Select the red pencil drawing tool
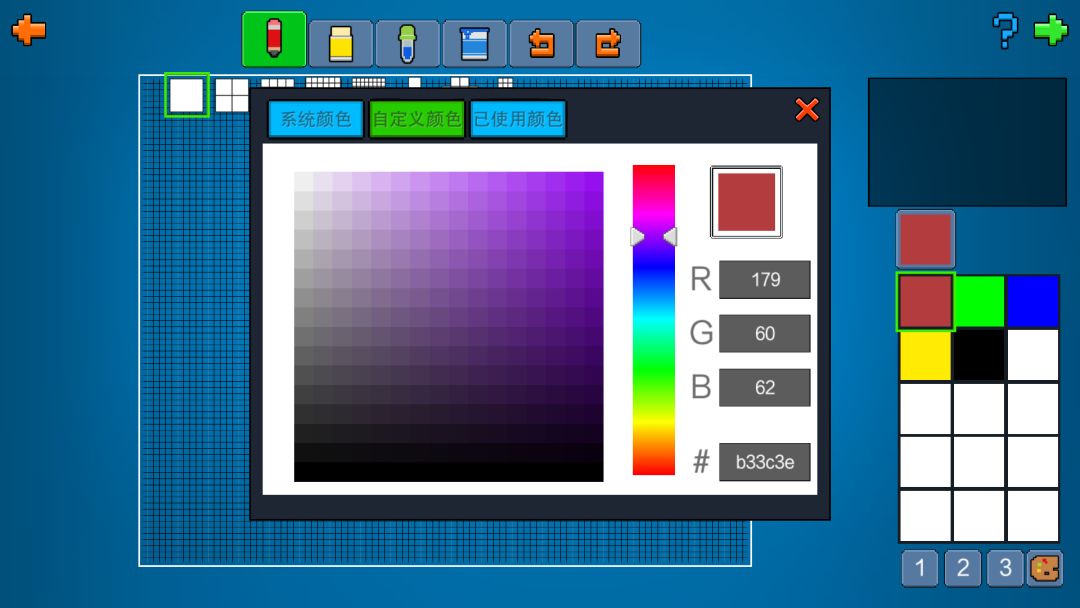Image resolution: width=1080 pixels, height=608 pixels. (x=274, y=39)
